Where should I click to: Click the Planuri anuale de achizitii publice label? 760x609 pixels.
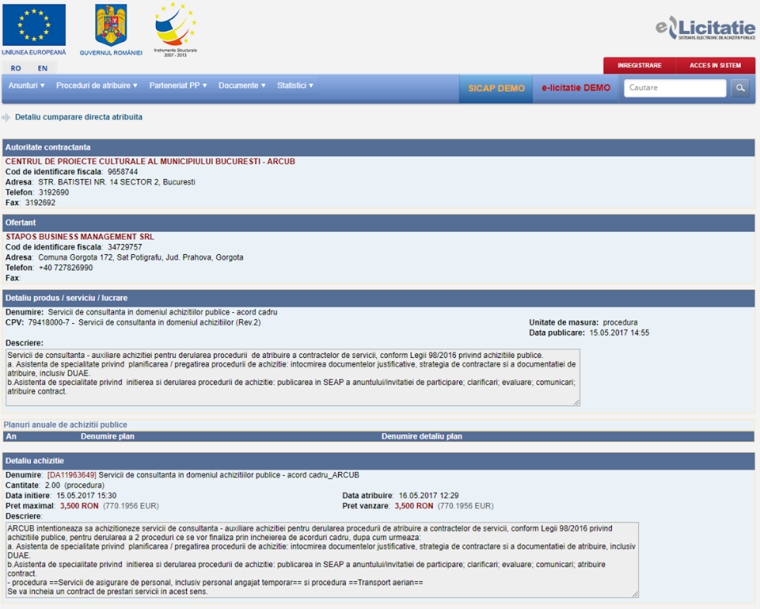65,425
